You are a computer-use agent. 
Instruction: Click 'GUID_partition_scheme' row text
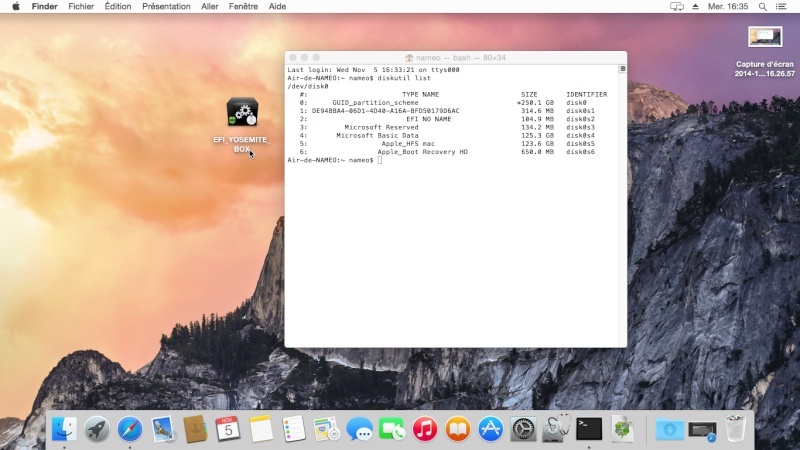pyautogui.click(x=375, y=103)
